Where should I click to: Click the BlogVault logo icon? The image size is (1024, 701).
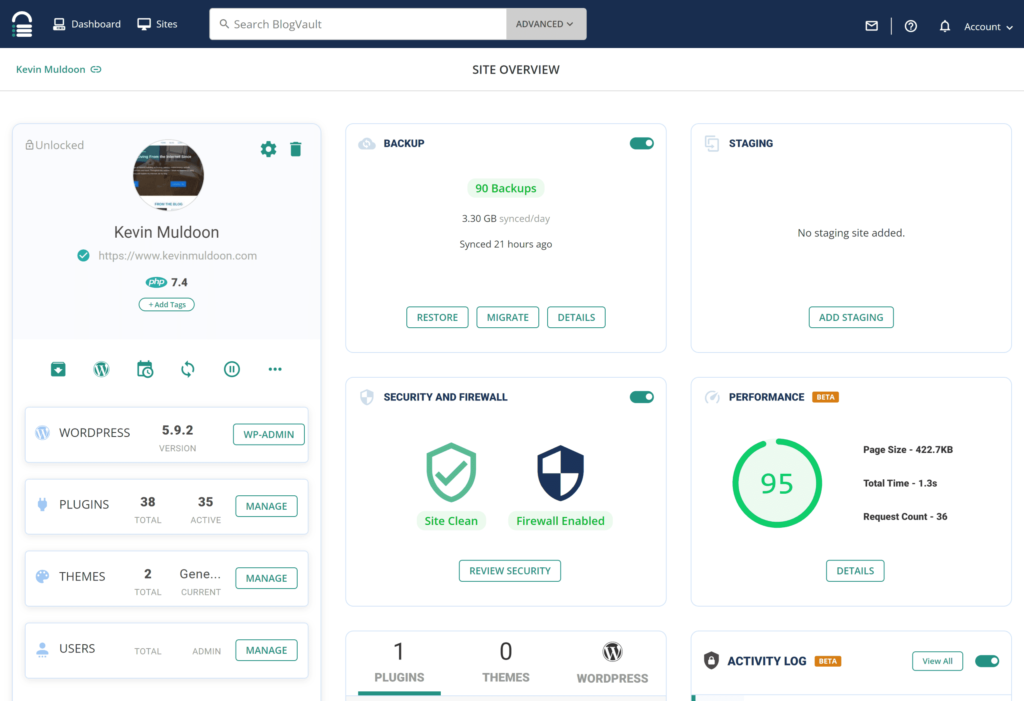coord(22,24)
